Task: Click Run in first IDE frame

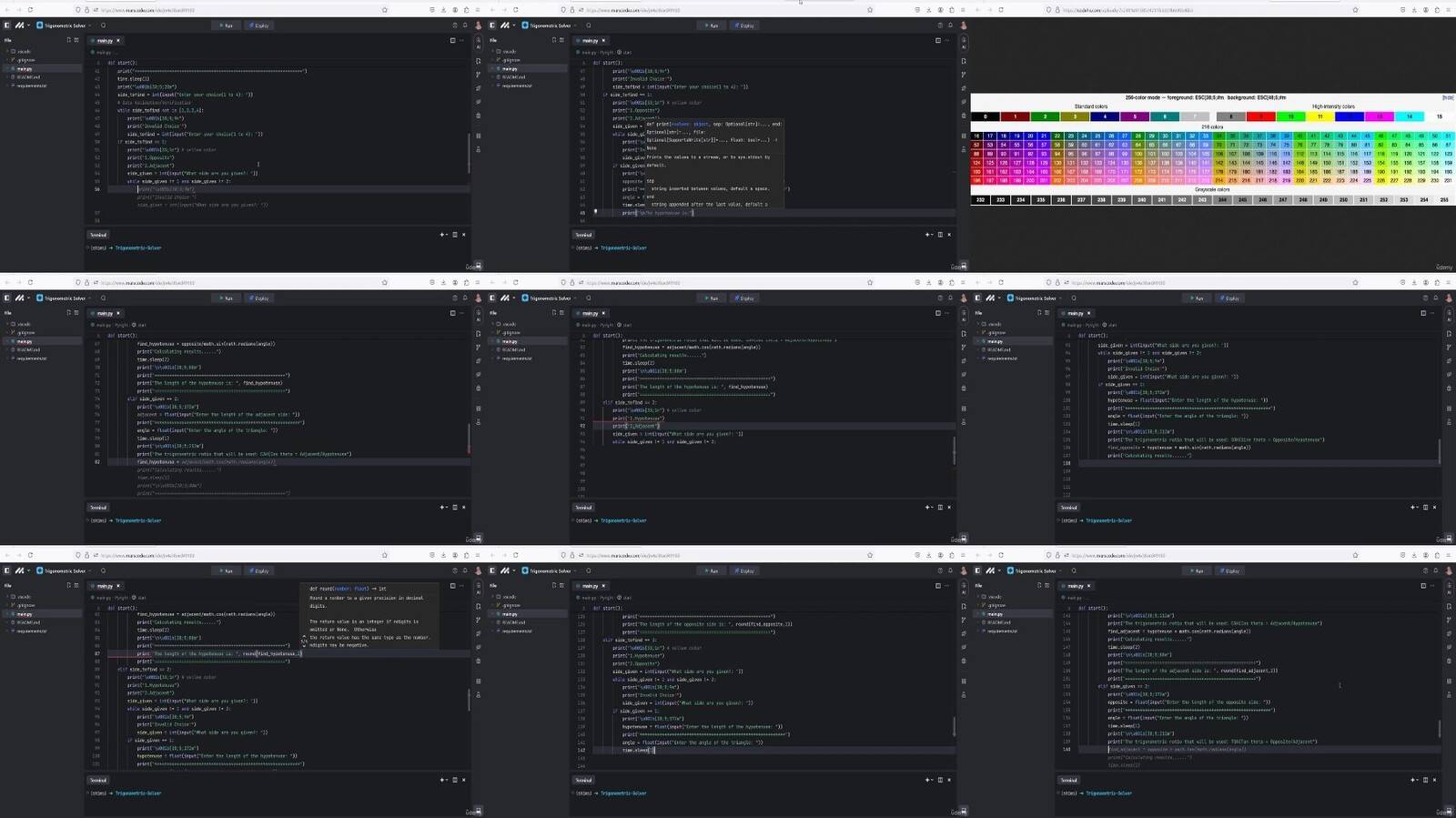Action: coord(226,25)
